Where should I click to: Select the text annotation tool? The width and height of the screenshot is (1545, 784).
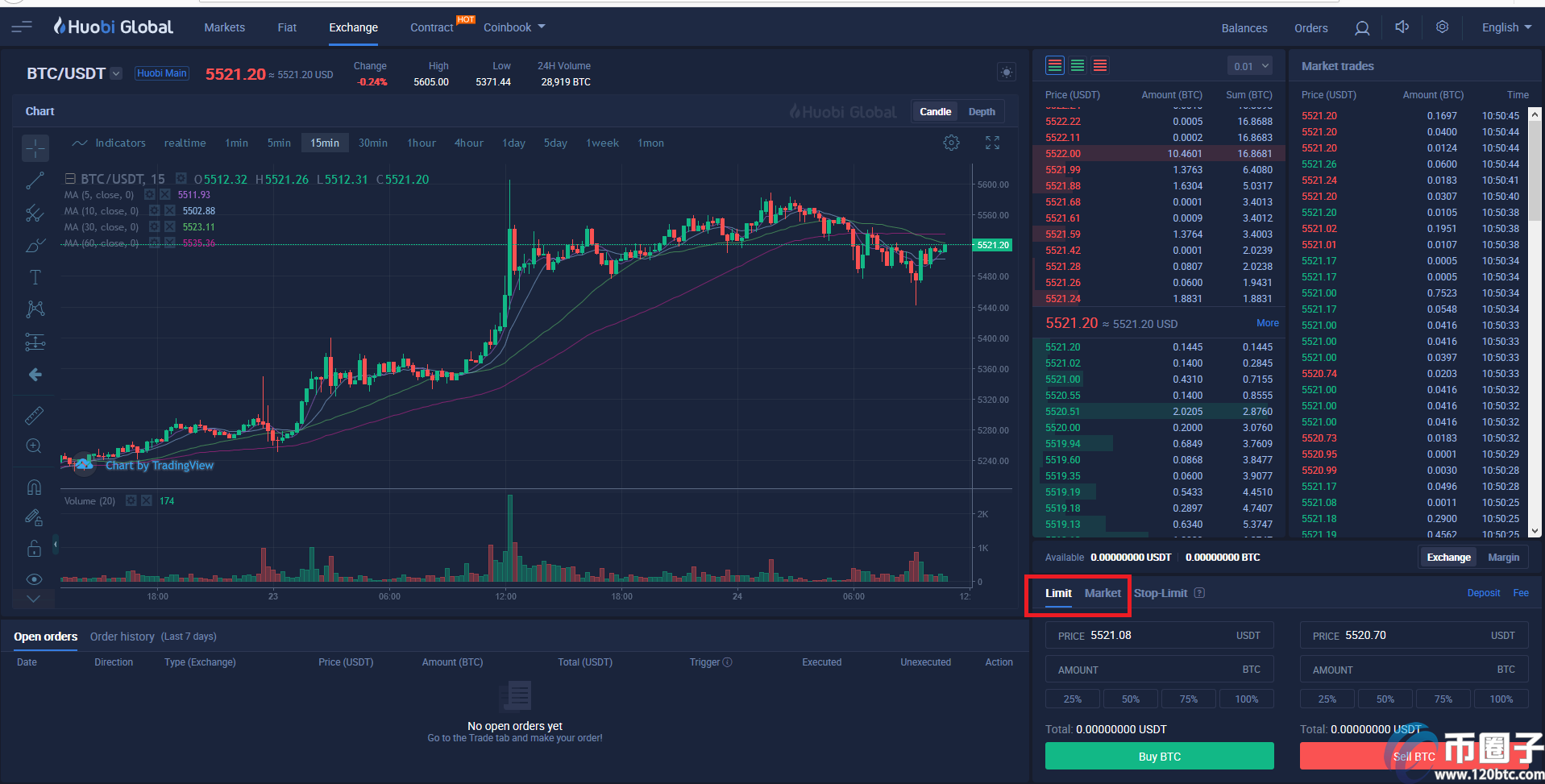tap(35, 278)
